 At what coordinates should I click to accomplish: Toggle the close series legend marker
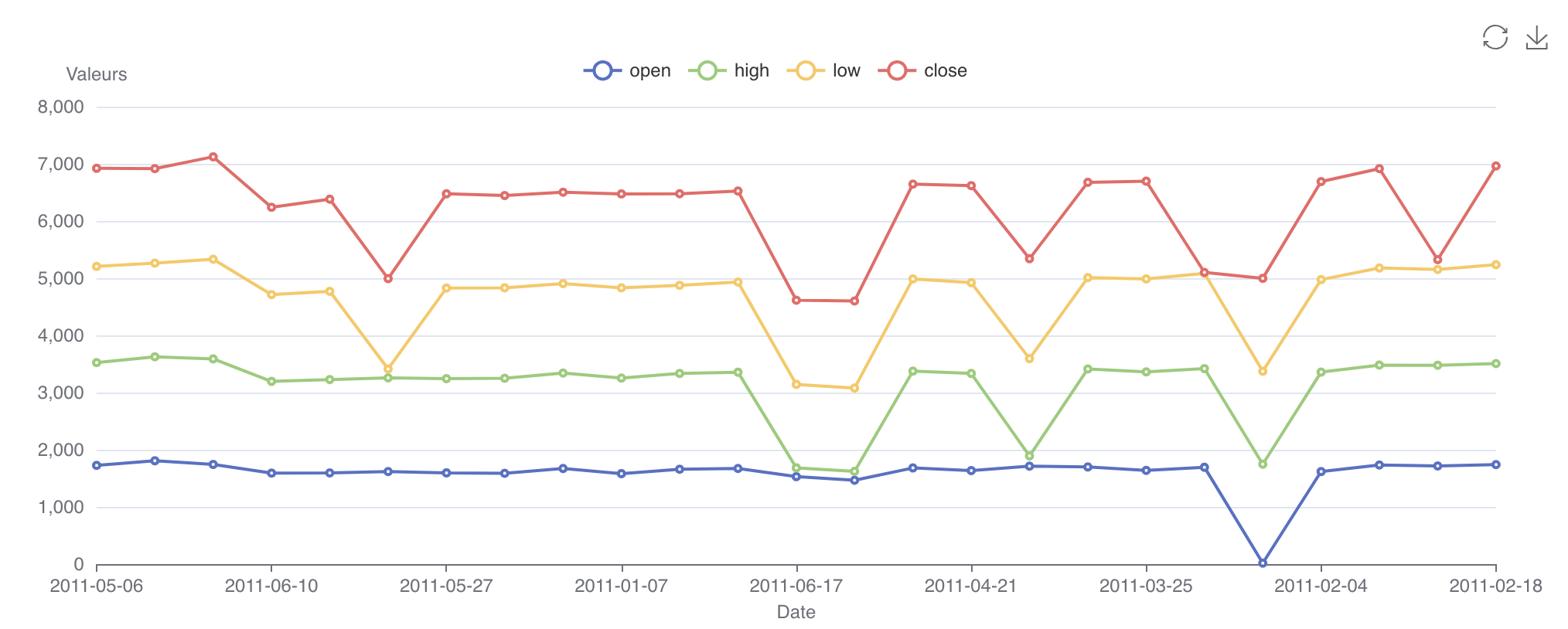click(897, 70)
